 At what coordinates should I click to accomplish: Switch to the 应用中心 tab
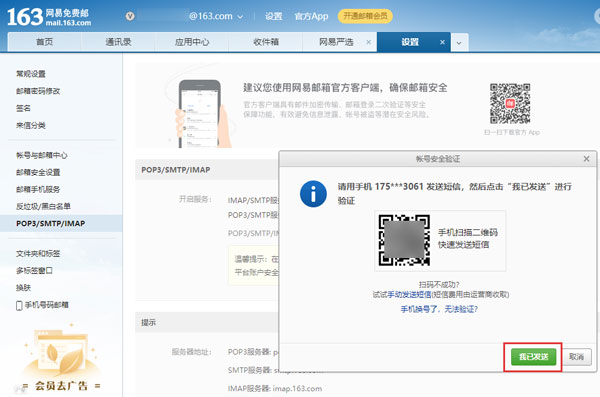[x=192, y=42]
